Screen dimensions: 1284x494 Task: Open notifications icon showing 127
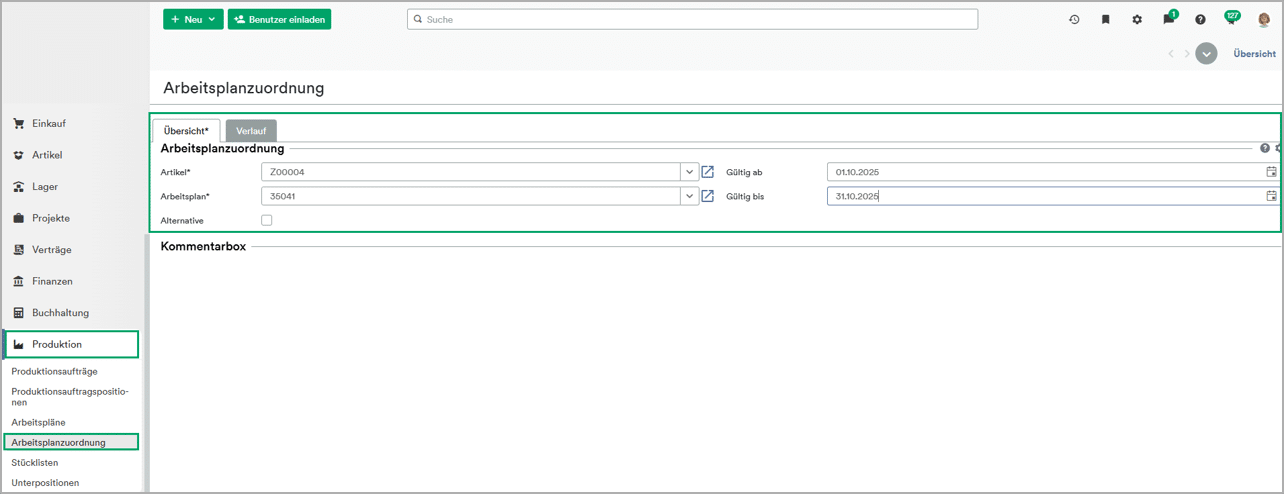pyautogui.click(x=1231, y=19)
